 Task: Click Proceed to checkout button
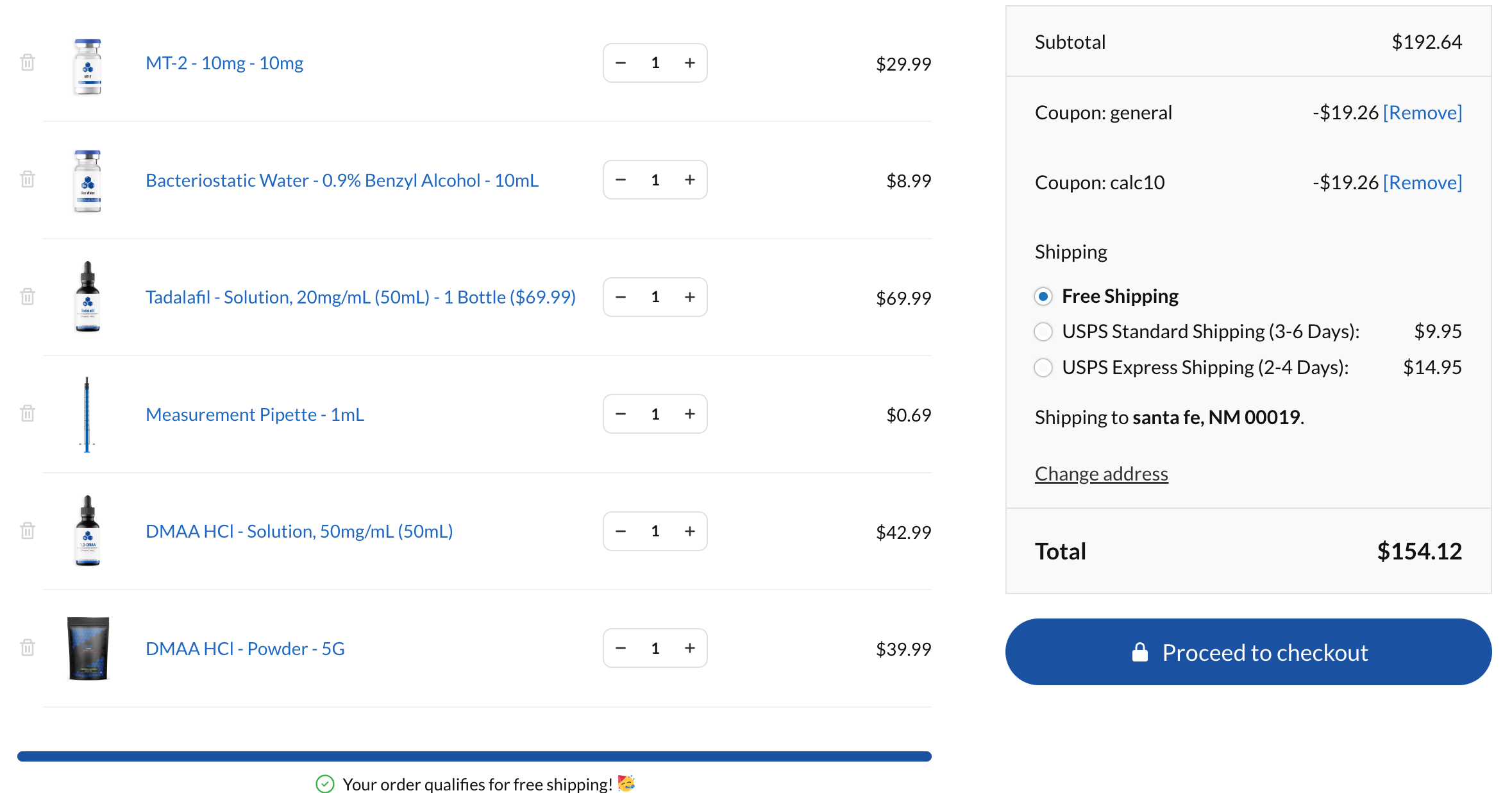click(x=1248, y=652)
